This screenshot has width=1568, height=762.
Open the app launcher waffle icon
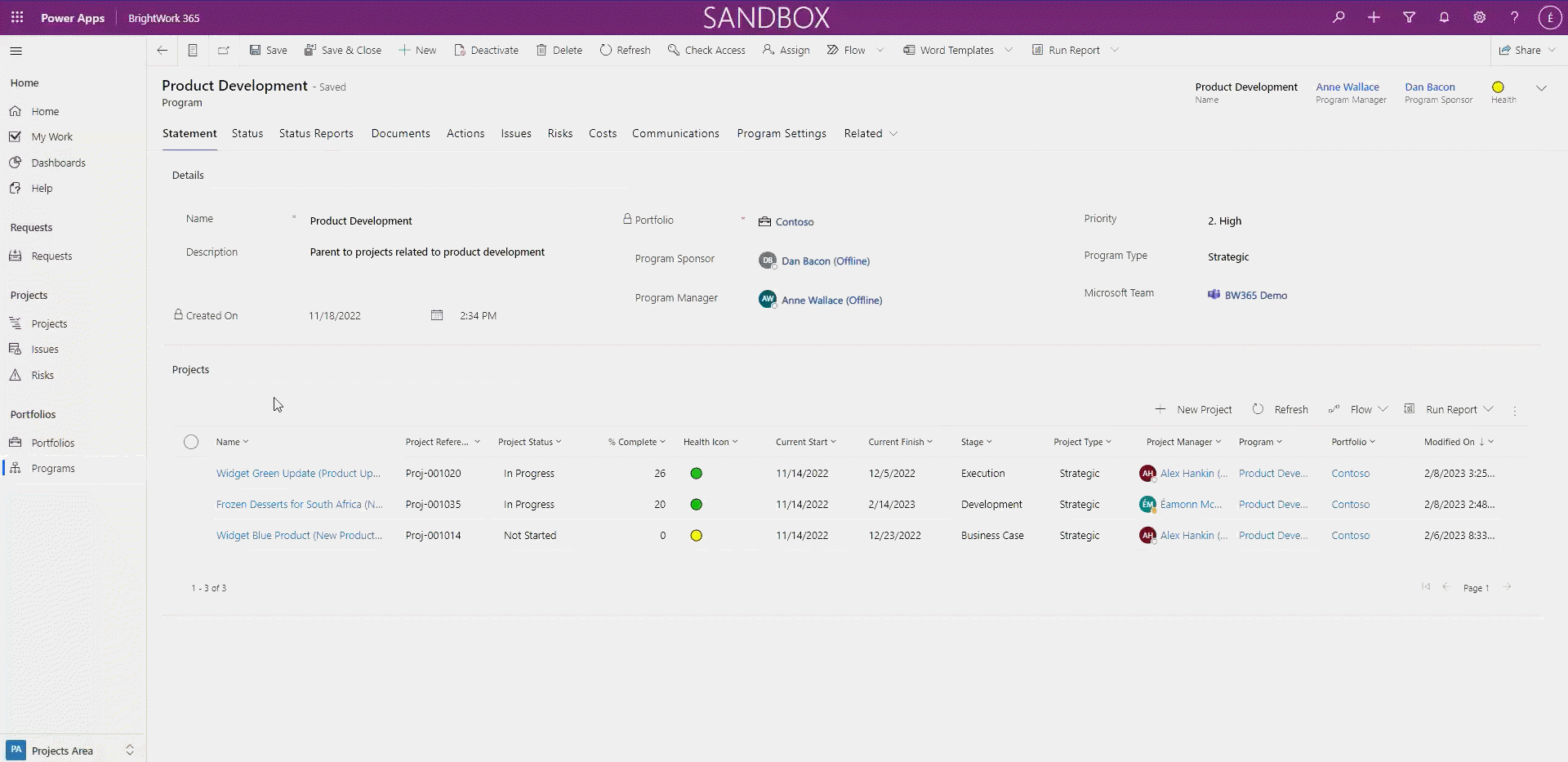tap(17, 17)
